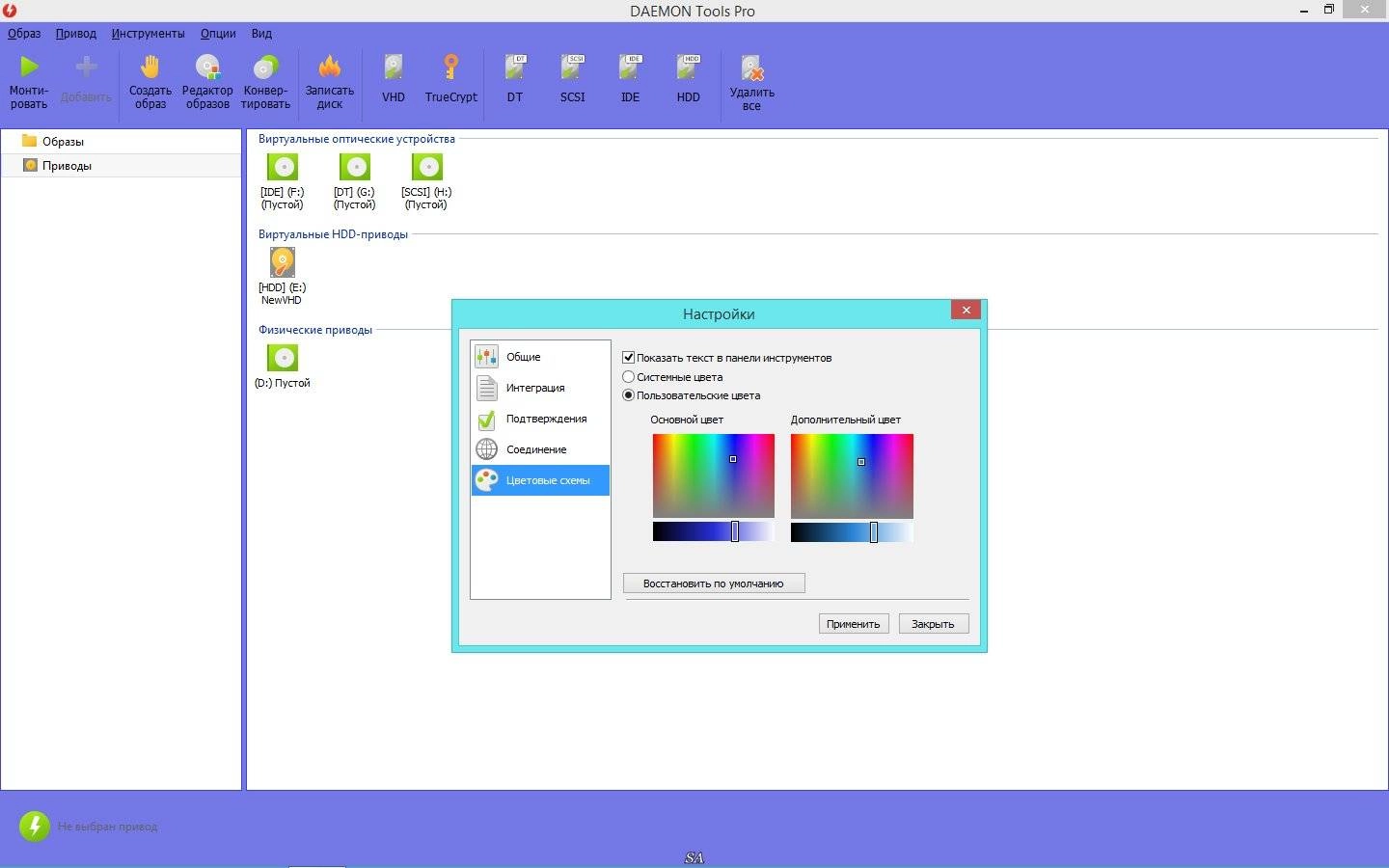Pick a hue in Дополнительный цвет palette
1389x868 pixels.
click(x=852, y=475)
